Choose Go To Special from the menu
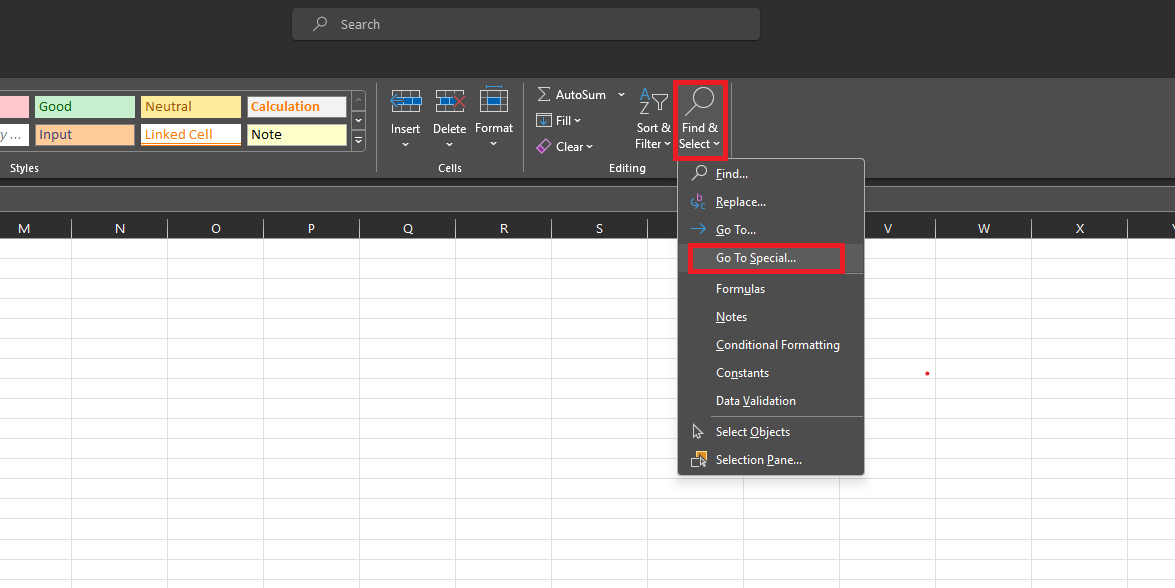This screenshot has height=588, width=1175. [764, 258]
